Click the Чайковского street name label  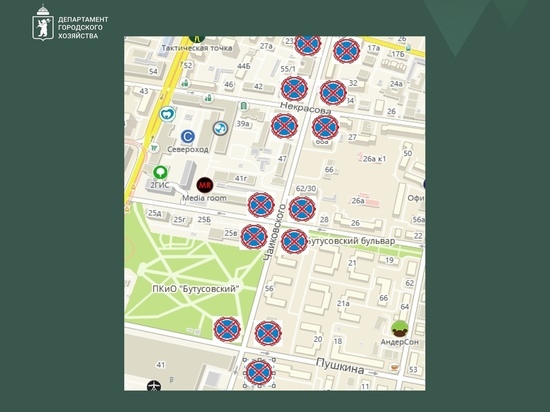(273, 232)
